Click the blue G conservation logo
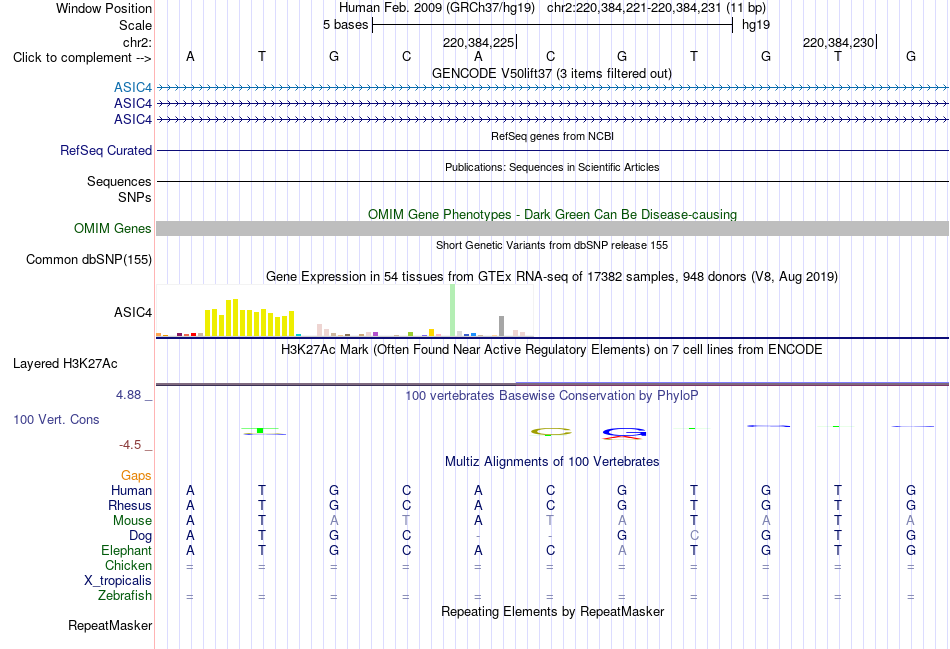Viewport: 950px width, 649px height. [x=624, y=433]
